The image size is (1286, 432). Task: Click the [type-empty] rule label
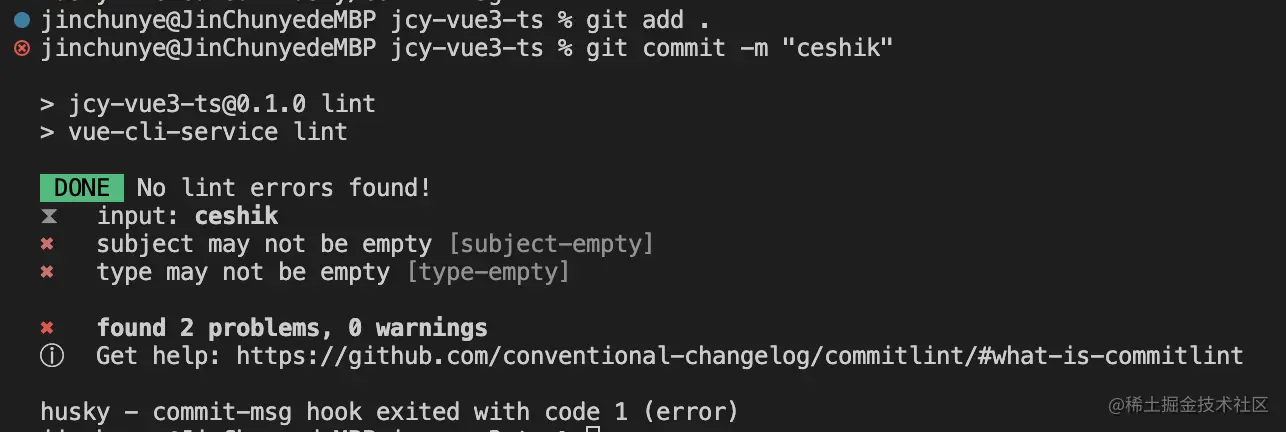[x=488, y=272]
